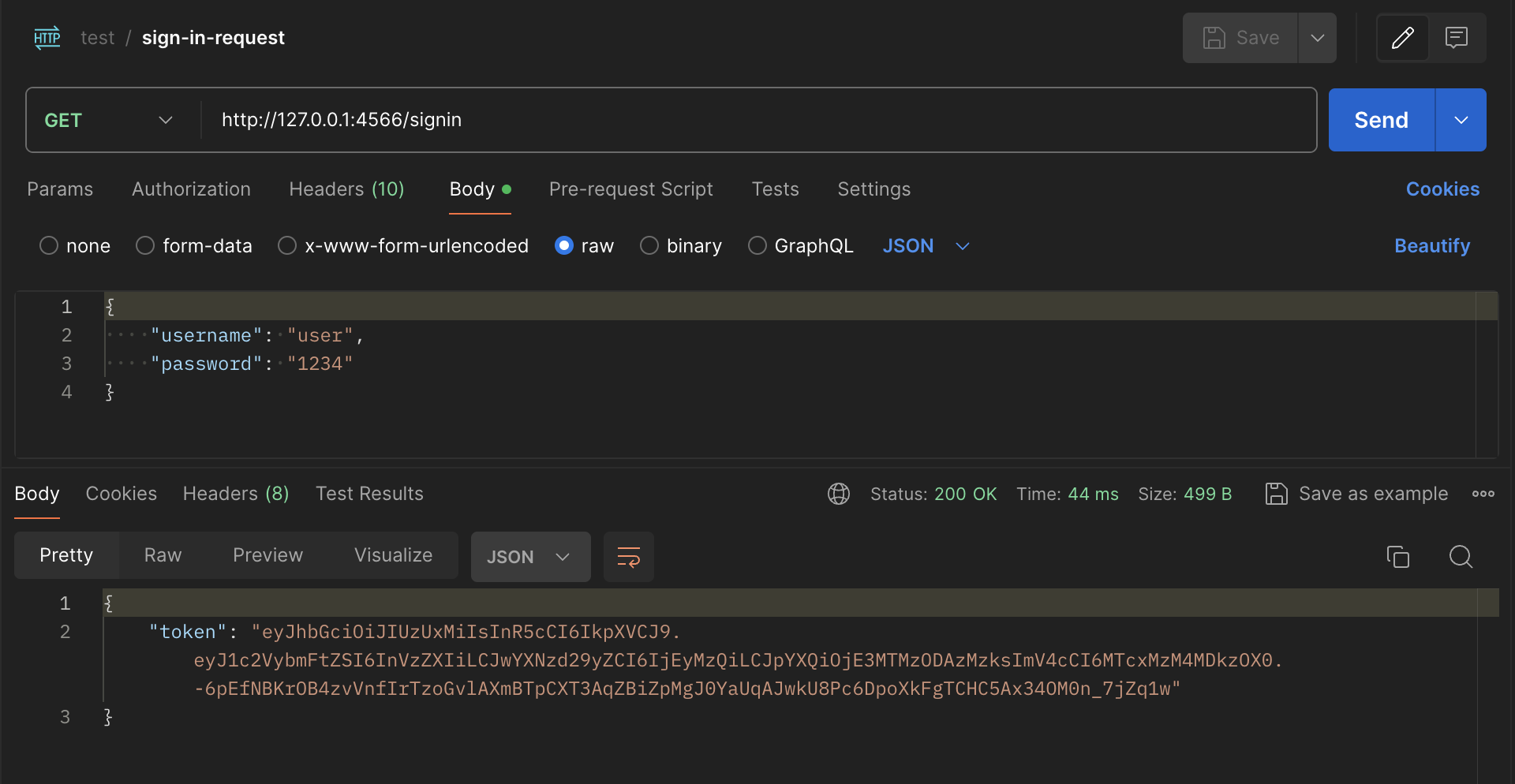Image resolution: width=1515 pixels, height=784 pixels.
Task: Save the response as example
Action: tap(1356, 494)
